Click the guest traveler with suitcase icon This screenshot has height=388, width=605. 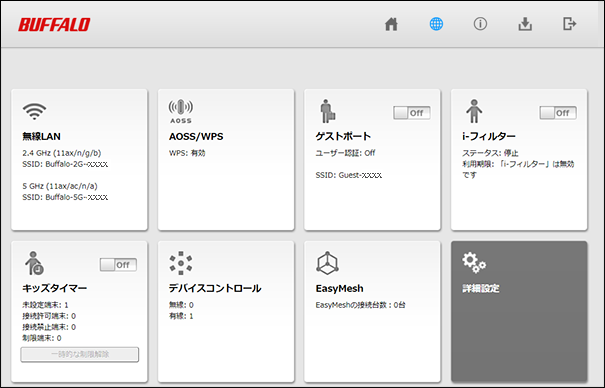click(x=328, y=111)
